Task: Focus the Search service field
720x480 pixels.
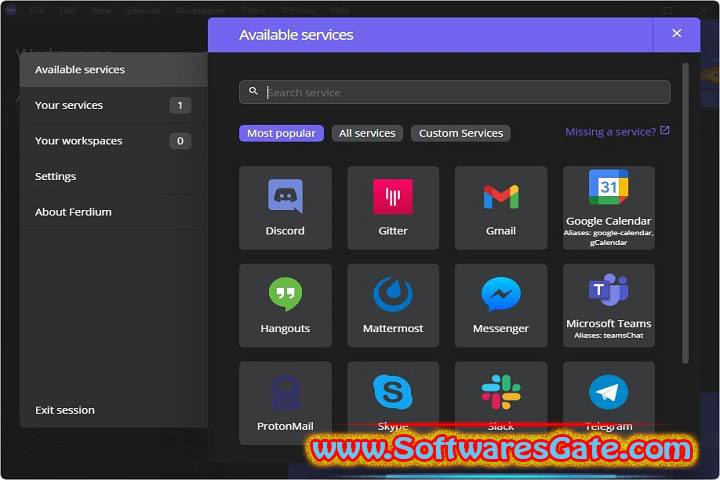Action: (x=455, y=92)
